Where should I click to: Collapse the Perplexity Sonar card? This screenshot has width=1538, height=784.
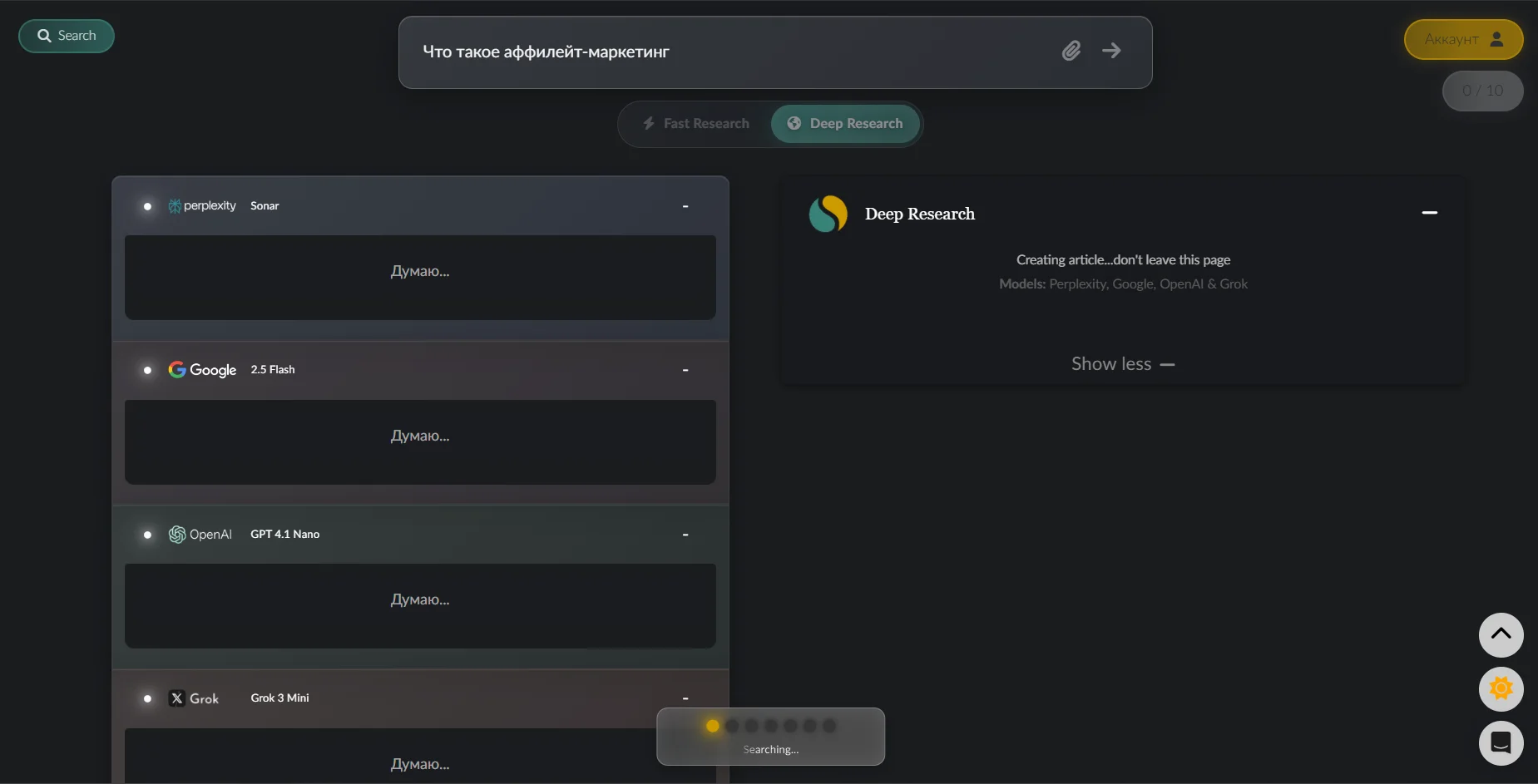[x=685, y=206]
